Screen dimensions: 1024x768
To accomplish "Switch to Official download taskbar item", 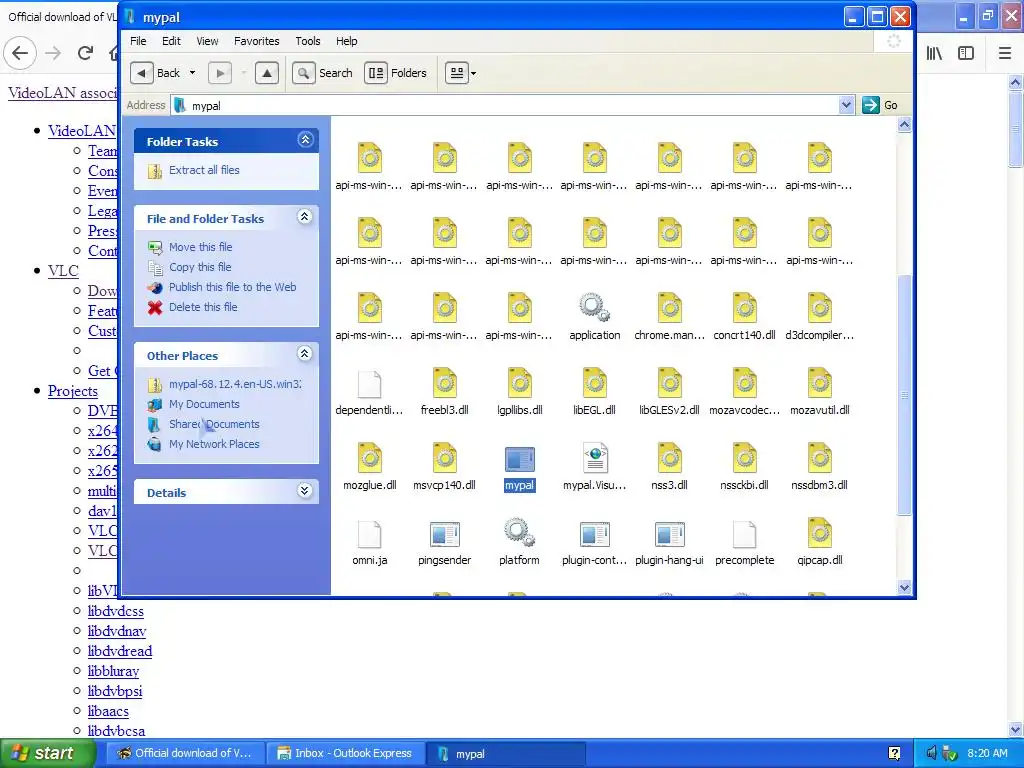I will click(x=185, y=754).
